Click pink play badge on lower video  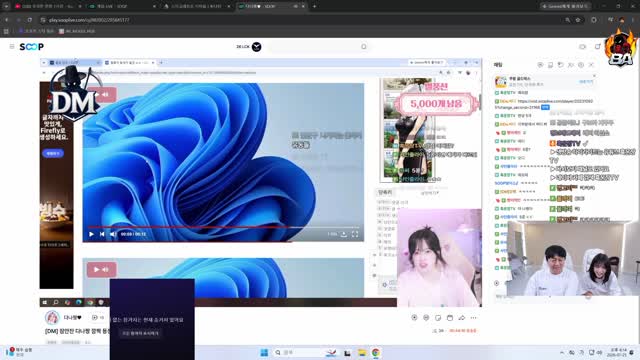[102, 269]
